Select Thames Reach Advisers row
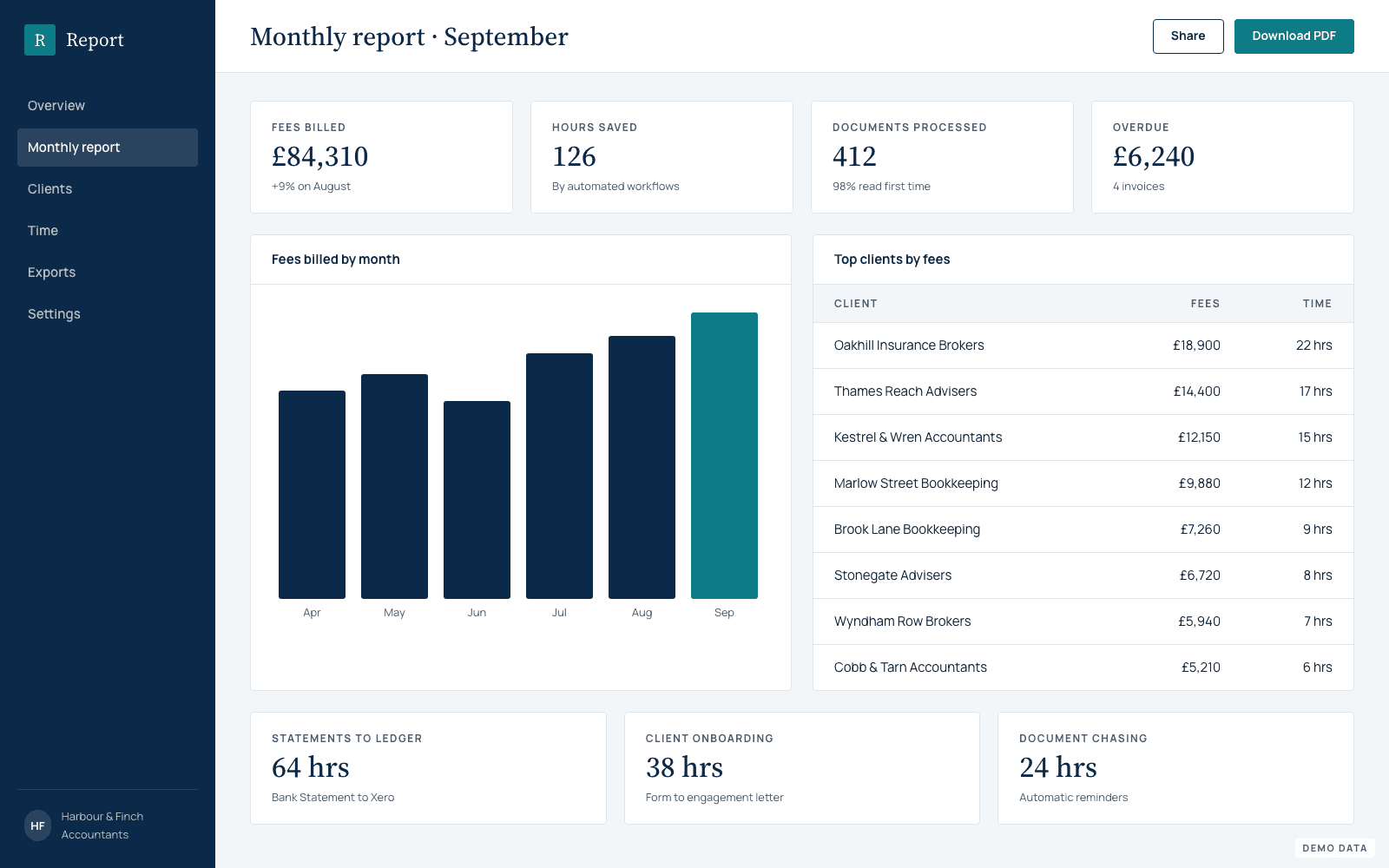The width and height of the screenshot is (1389, 868). click(1083, 391)
